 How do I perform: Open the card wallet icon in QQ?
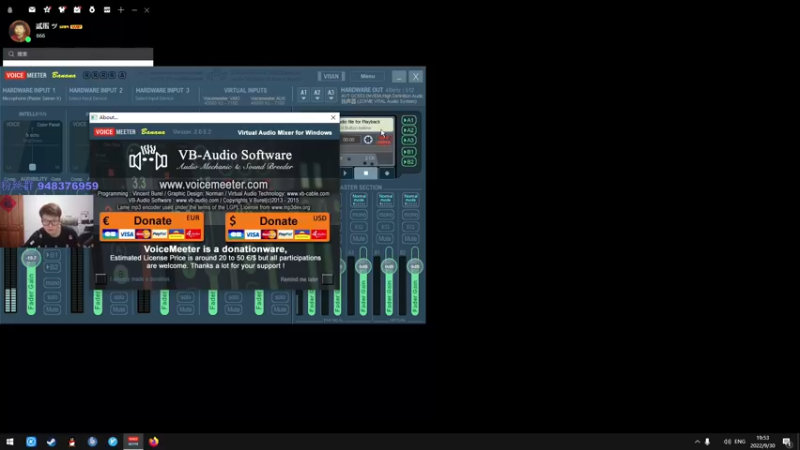pos(107,10)
